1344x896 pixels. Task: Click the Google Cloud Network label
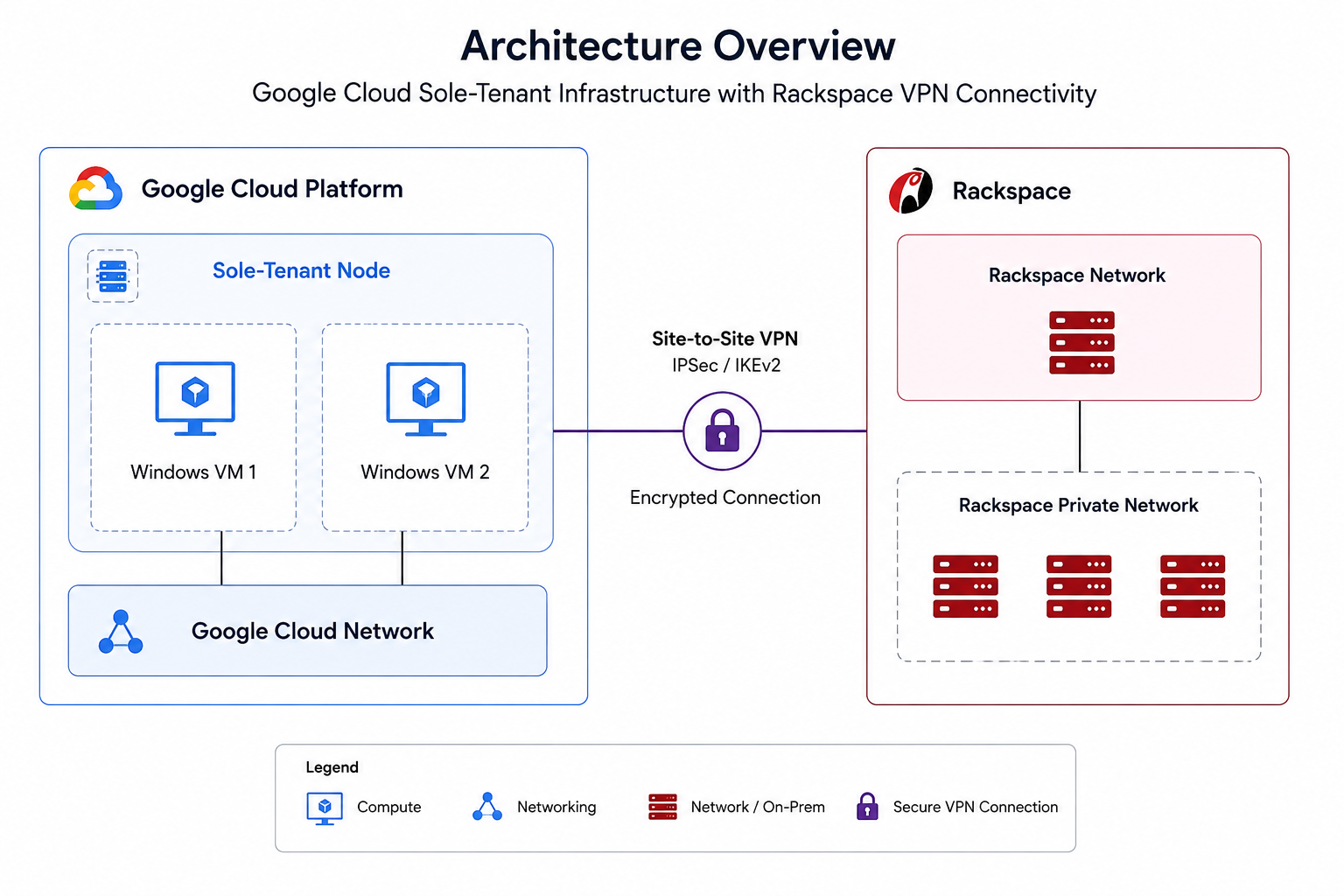coord(312,631)
